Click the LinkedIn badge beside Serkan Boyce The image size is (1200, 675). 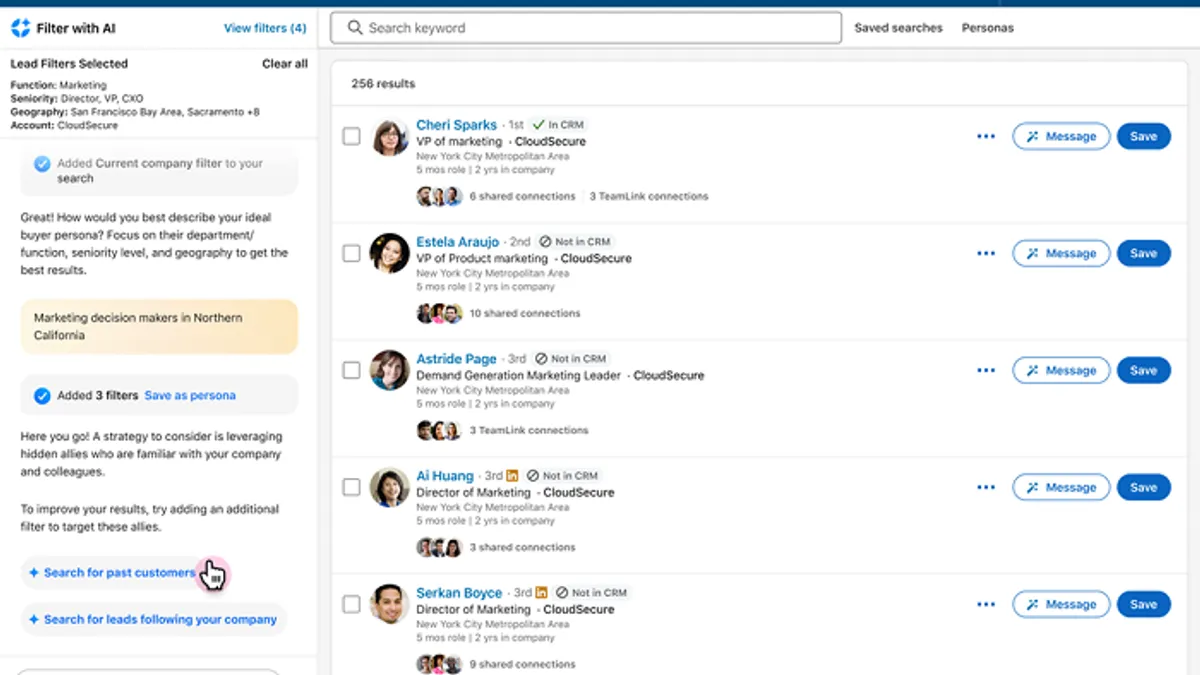click(x=542, y=593)
